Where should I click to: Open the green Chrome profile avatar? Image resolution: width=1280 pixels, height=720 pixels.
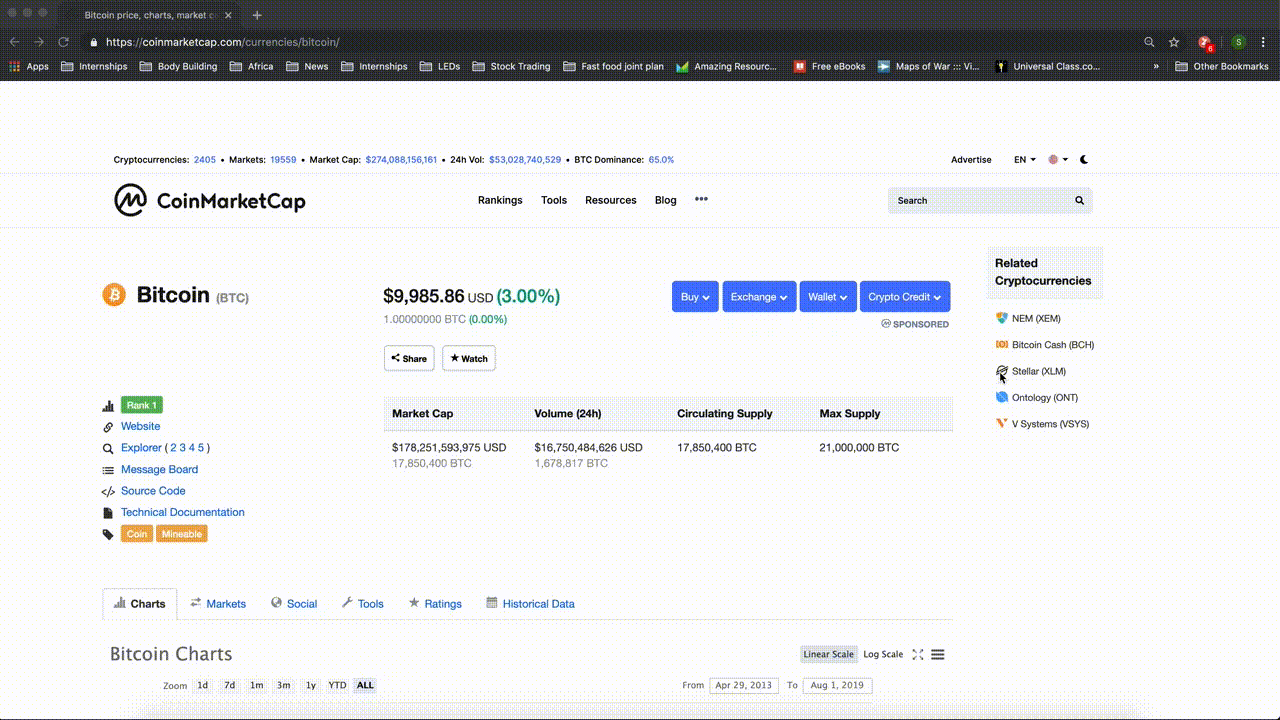pos(1238,42)
